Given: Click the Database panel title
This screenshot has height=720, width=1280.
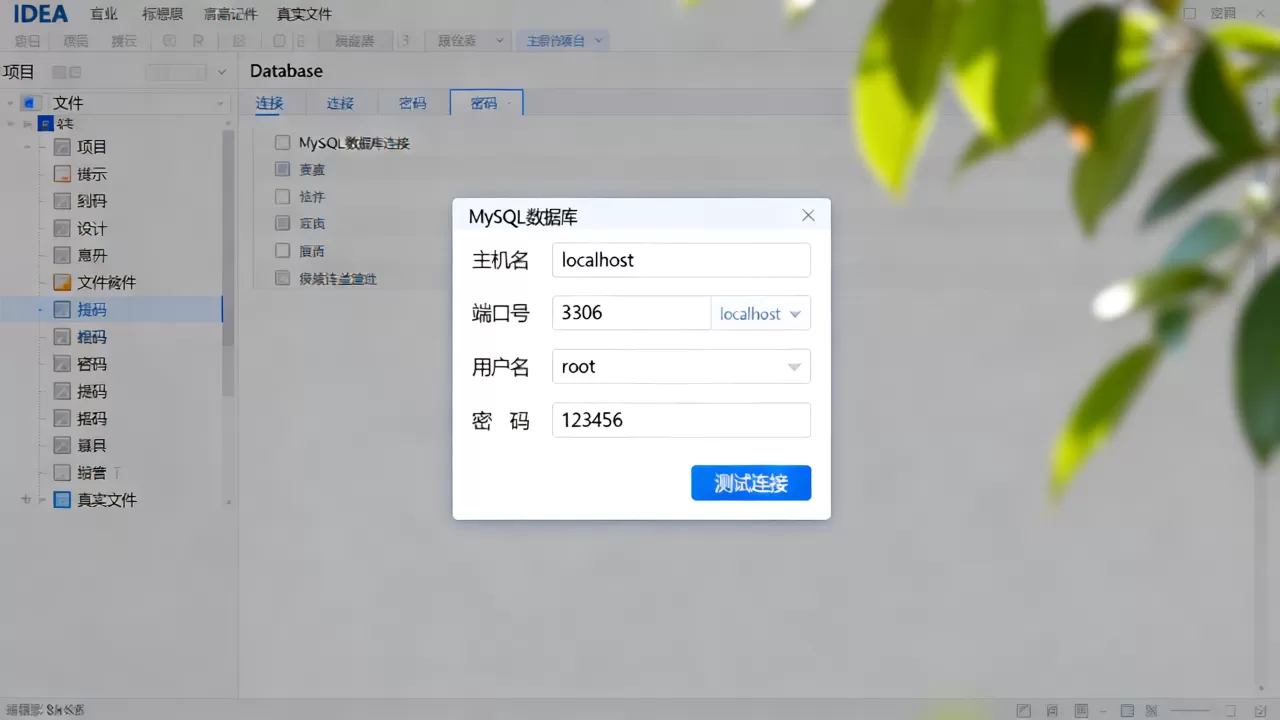Looking at the screenshot, I should 286,71.
